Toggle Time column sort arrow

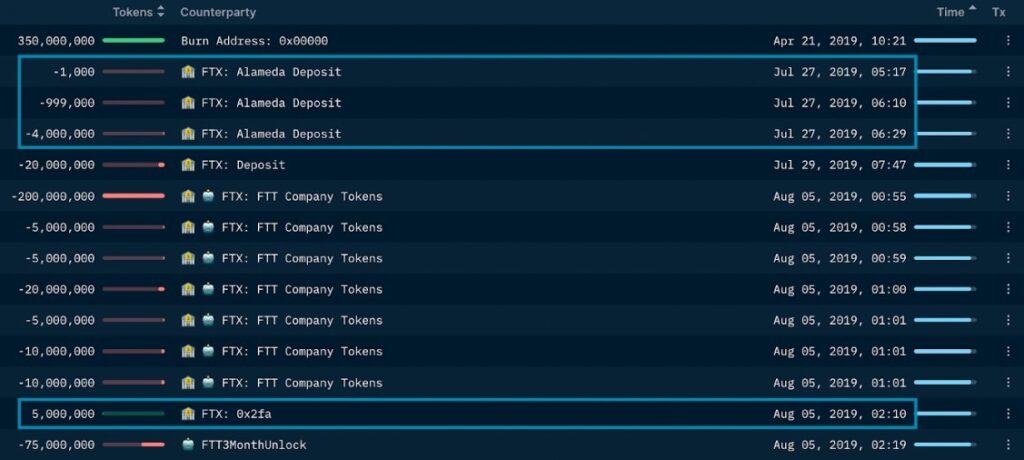[972, 12]
